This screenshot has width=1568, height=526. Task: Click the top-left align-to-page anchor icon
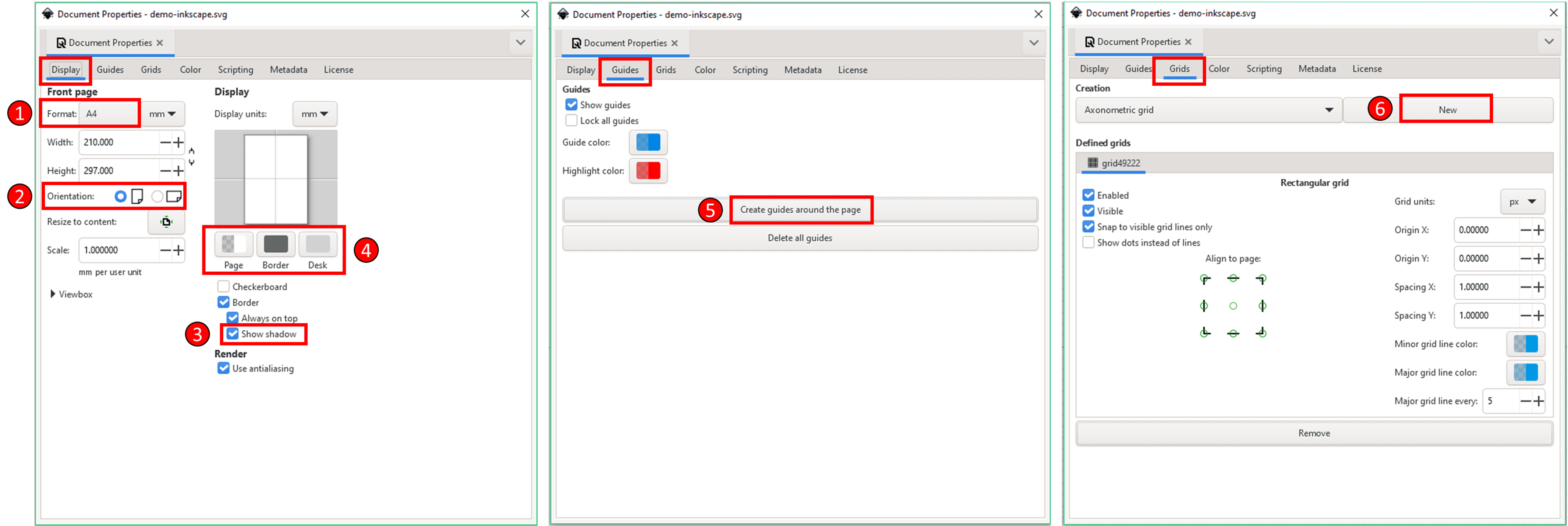(1204, 279)
